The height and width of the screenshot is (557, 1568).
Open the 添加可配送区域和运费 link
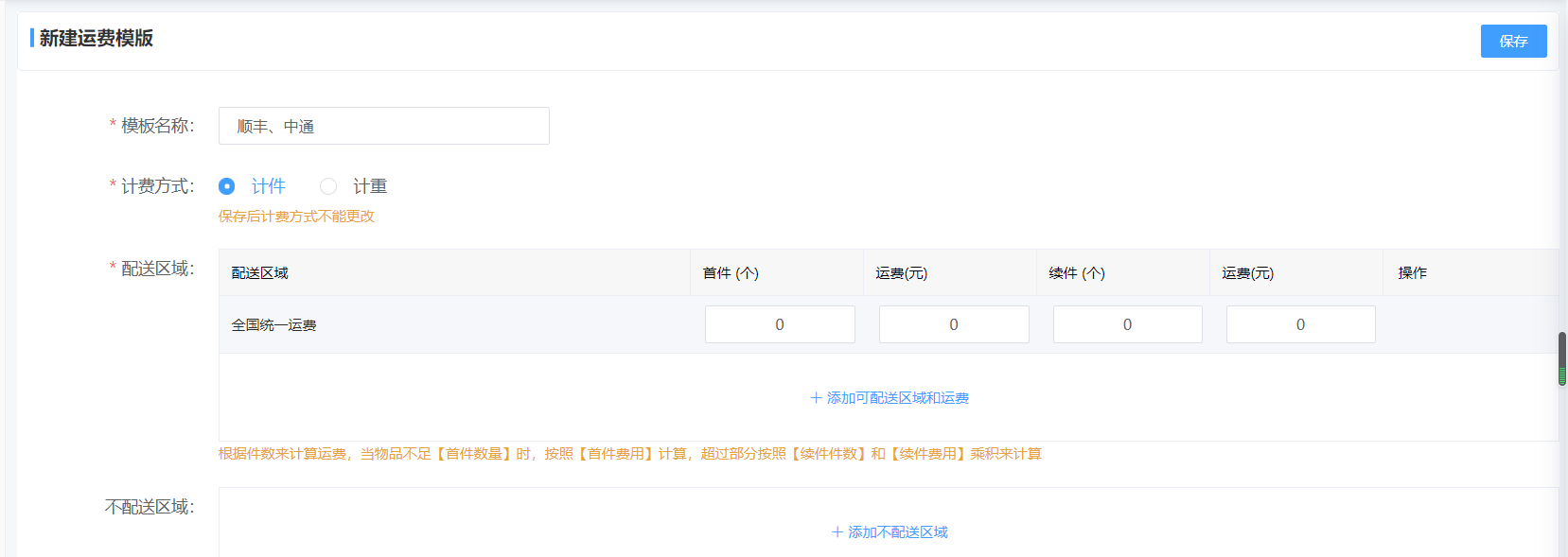tap(897, 398)
